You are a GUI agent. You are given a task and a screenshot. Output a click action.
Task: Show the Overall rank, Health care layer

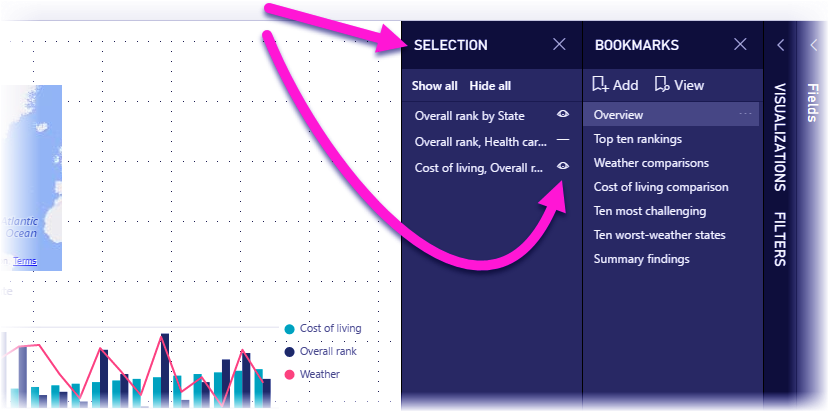563,141
